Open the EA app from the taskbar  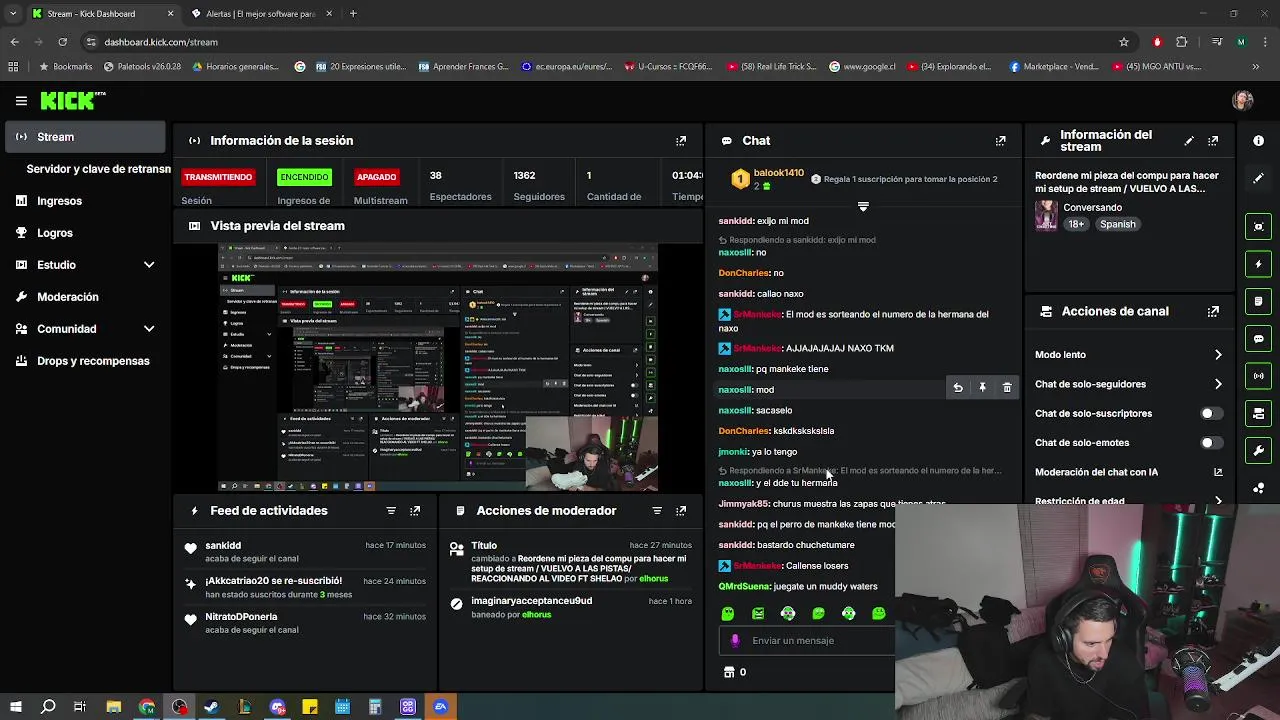440,707
